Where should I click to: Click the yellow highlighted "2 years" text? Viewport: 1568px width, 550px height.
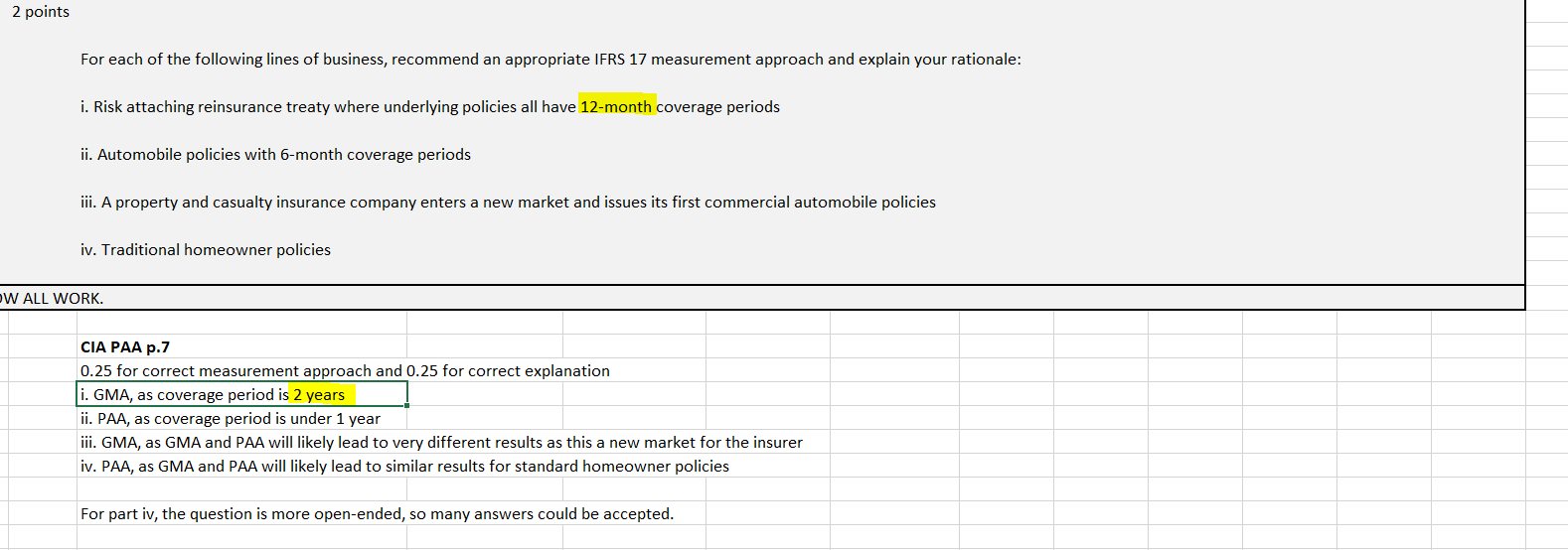[320, 395]
